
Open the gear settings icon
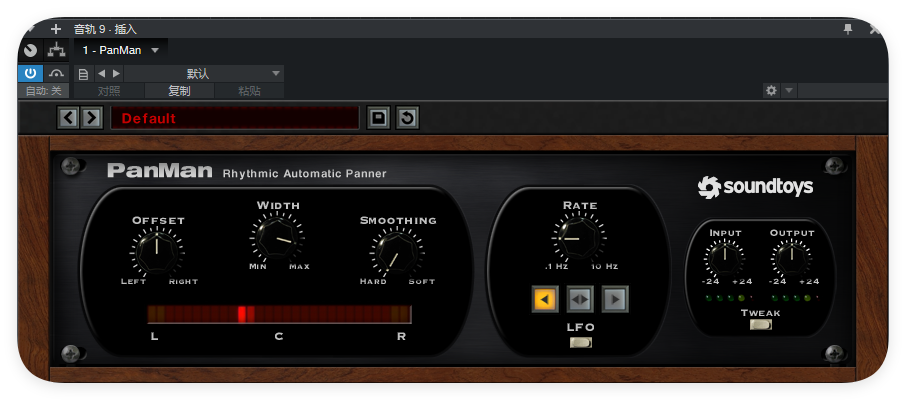click(x=771, y=91)
